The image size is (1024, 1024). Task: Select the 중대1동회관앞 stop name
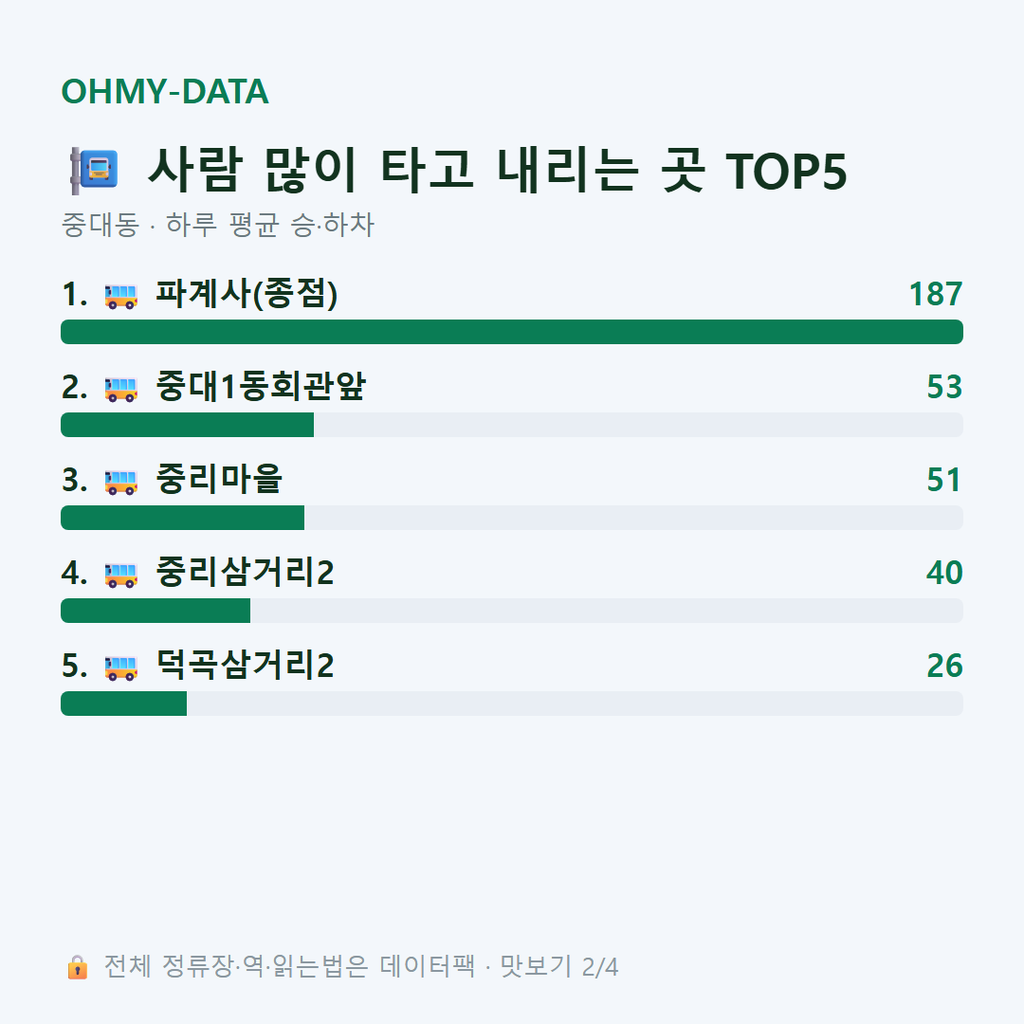point(261,387)
